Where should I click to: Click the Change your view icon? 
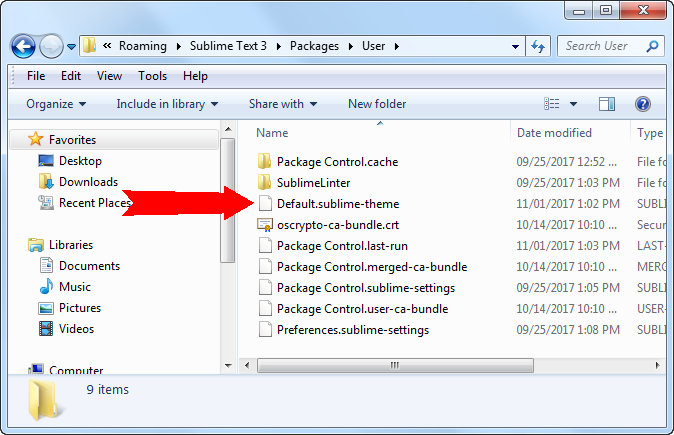551,104
